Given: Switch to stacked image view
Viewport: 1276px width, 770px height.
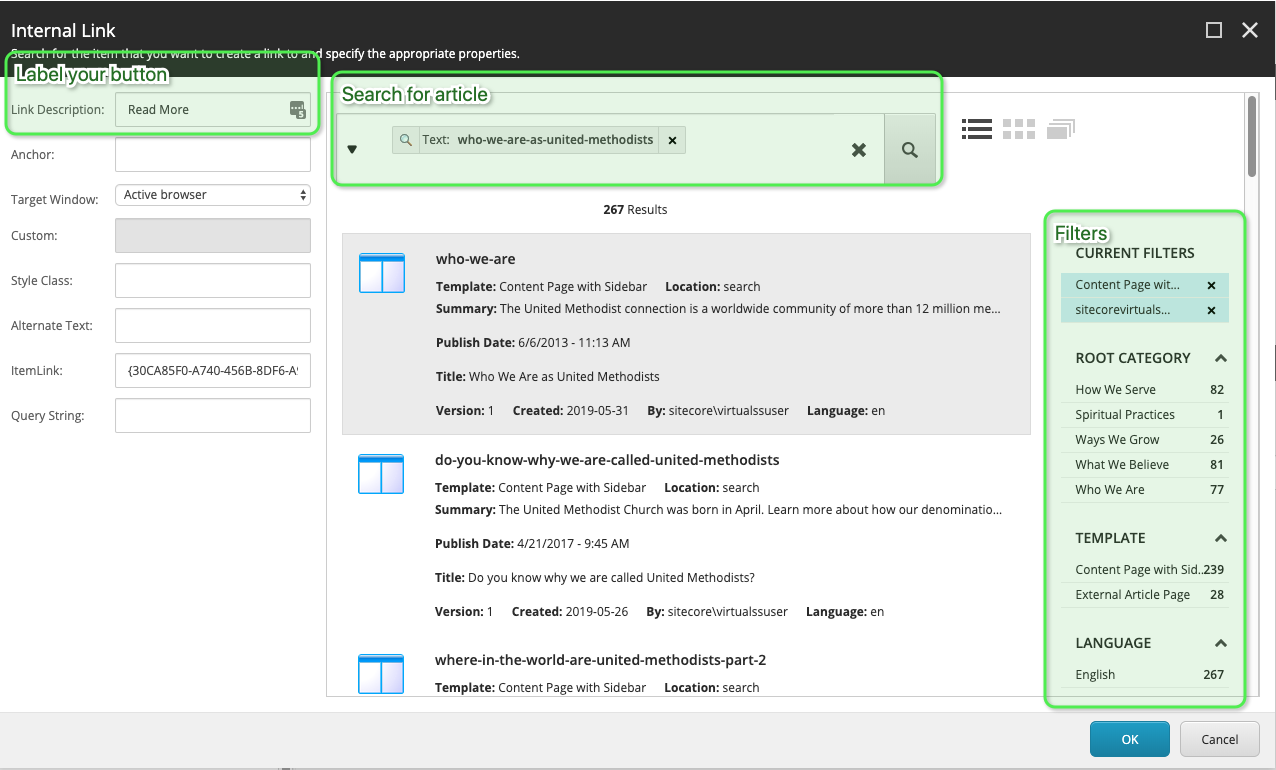Looking at the screenshot, I should click(x=1061, y=128).
